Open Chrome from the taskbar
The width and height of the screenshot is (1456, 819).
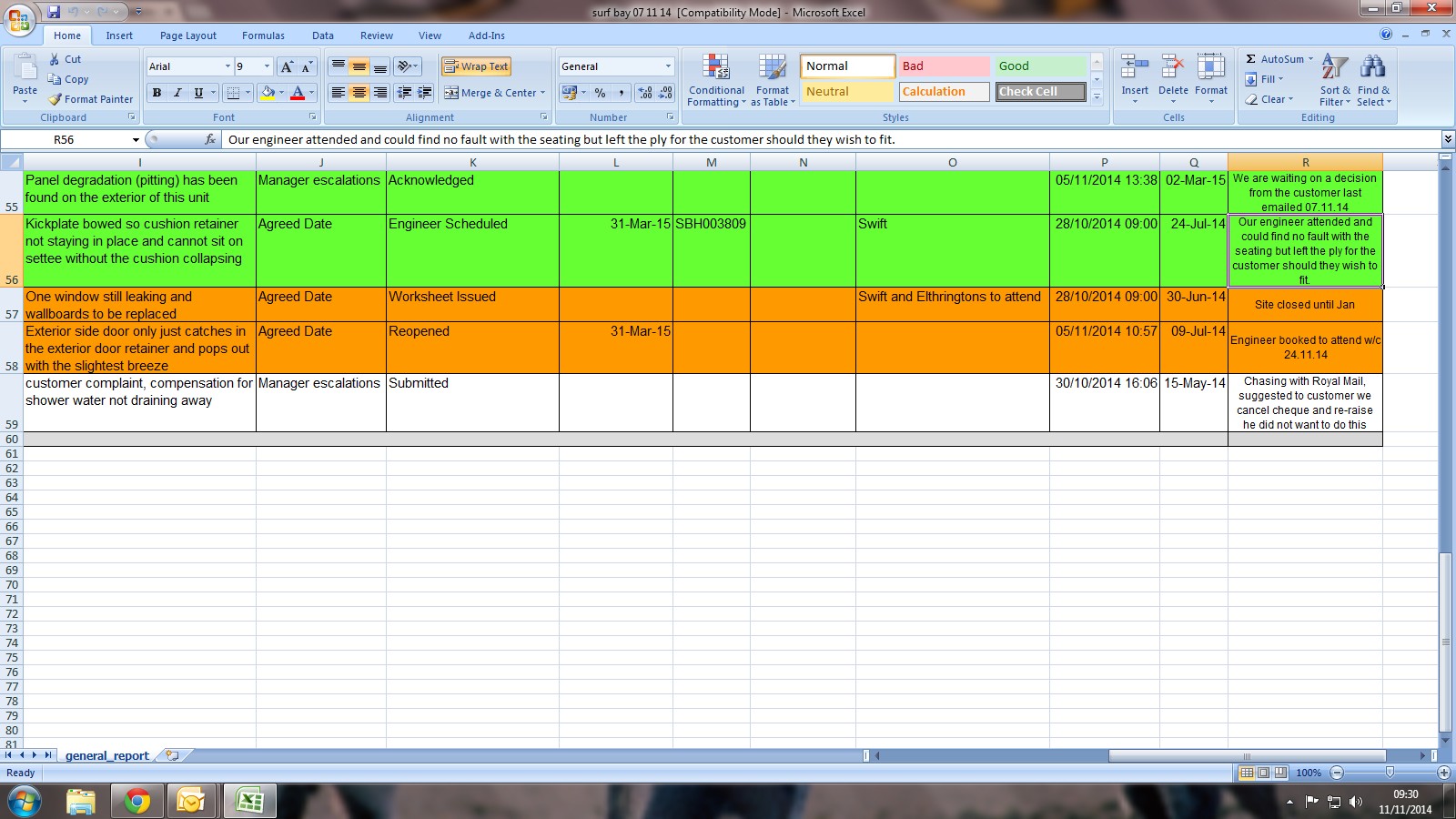137,801
